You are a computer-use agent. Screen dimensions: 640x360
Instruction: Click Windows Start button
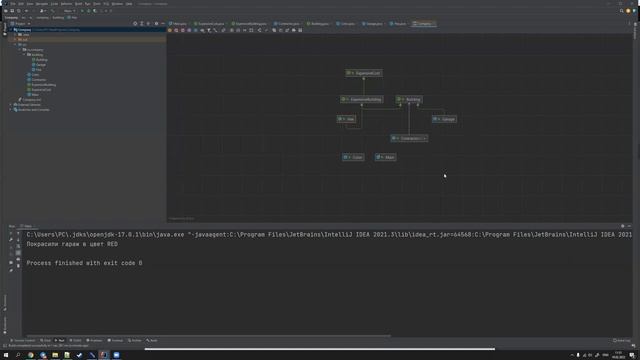click(6, 355)
